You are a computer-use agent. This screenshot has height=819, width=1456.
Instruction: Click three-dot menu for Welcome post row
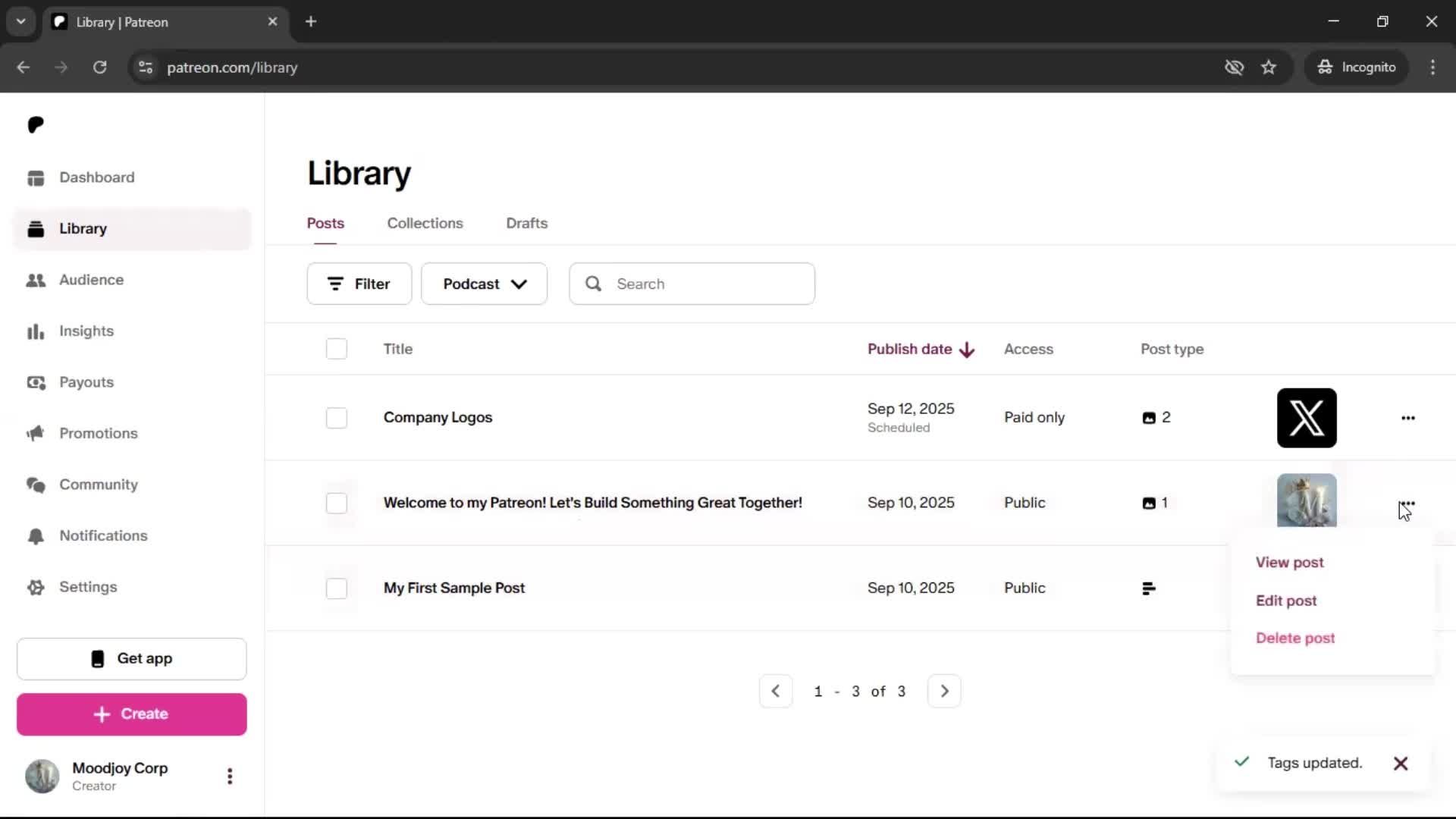click(x=1408, y=503)
